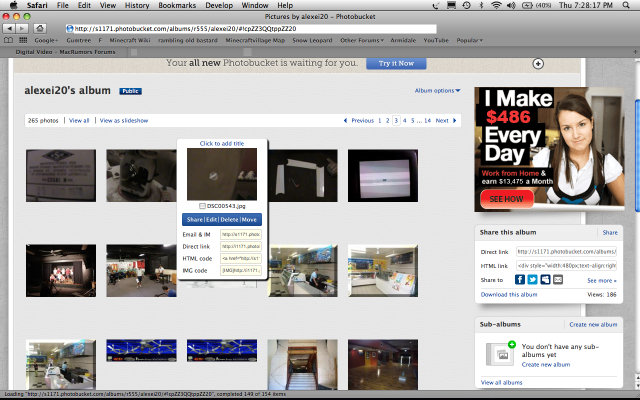Click SEE HOW ad button
The width and height of the screenshot is (640, 400).
(x=506, y=199)
